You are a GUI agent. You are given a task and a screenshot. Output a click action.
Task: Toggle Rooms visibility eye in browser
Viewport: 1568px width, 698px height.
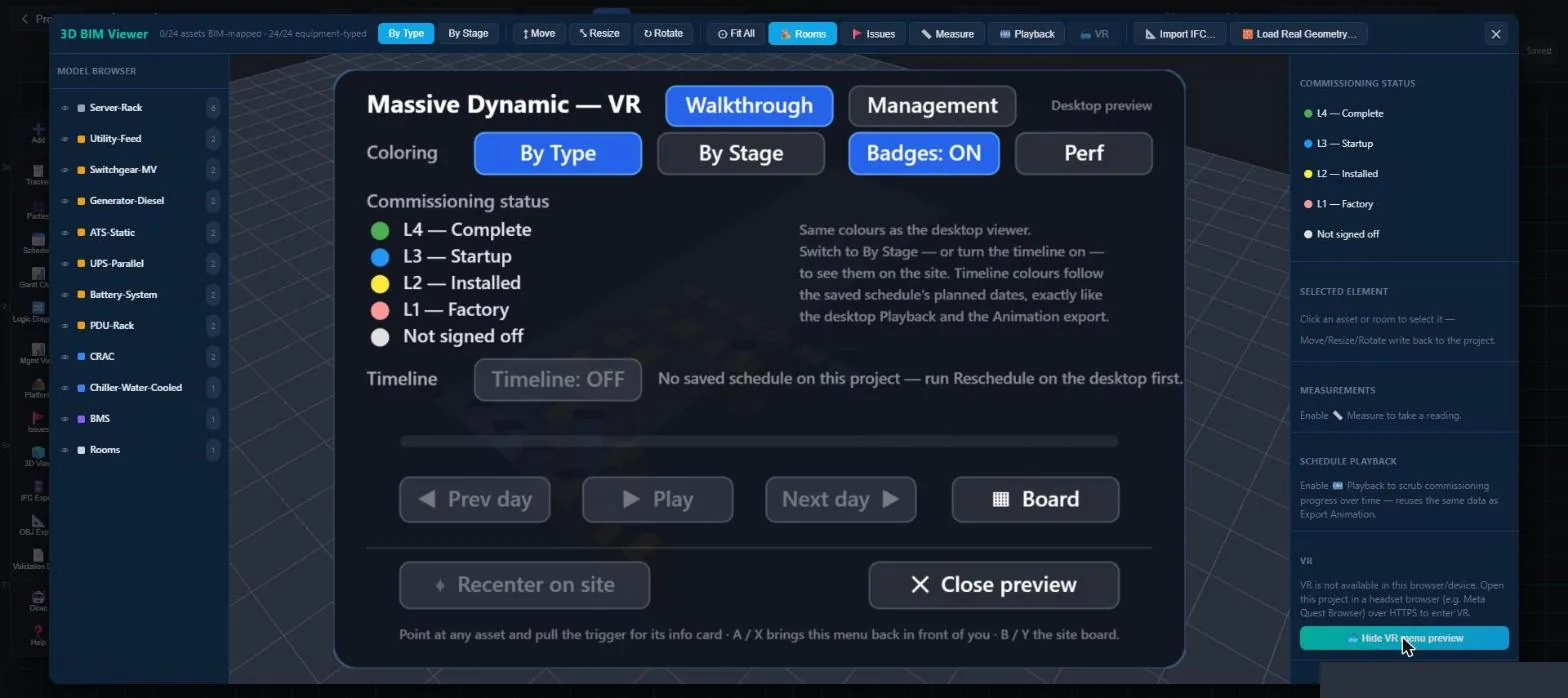(65, 450)
